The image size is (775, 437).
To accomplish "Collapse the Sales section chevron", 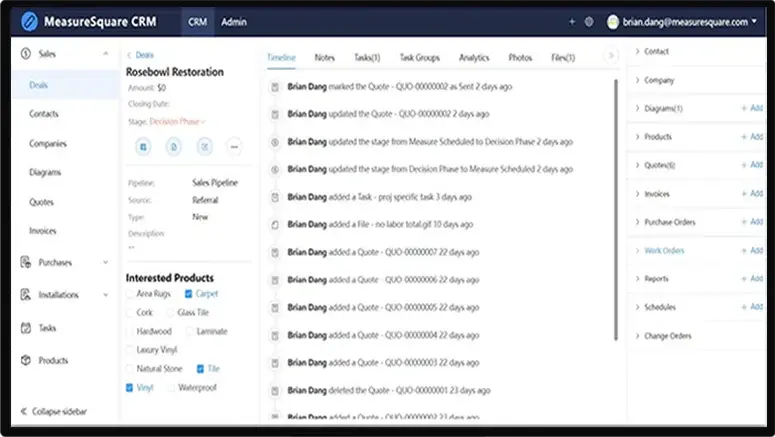I will point(105,53).
